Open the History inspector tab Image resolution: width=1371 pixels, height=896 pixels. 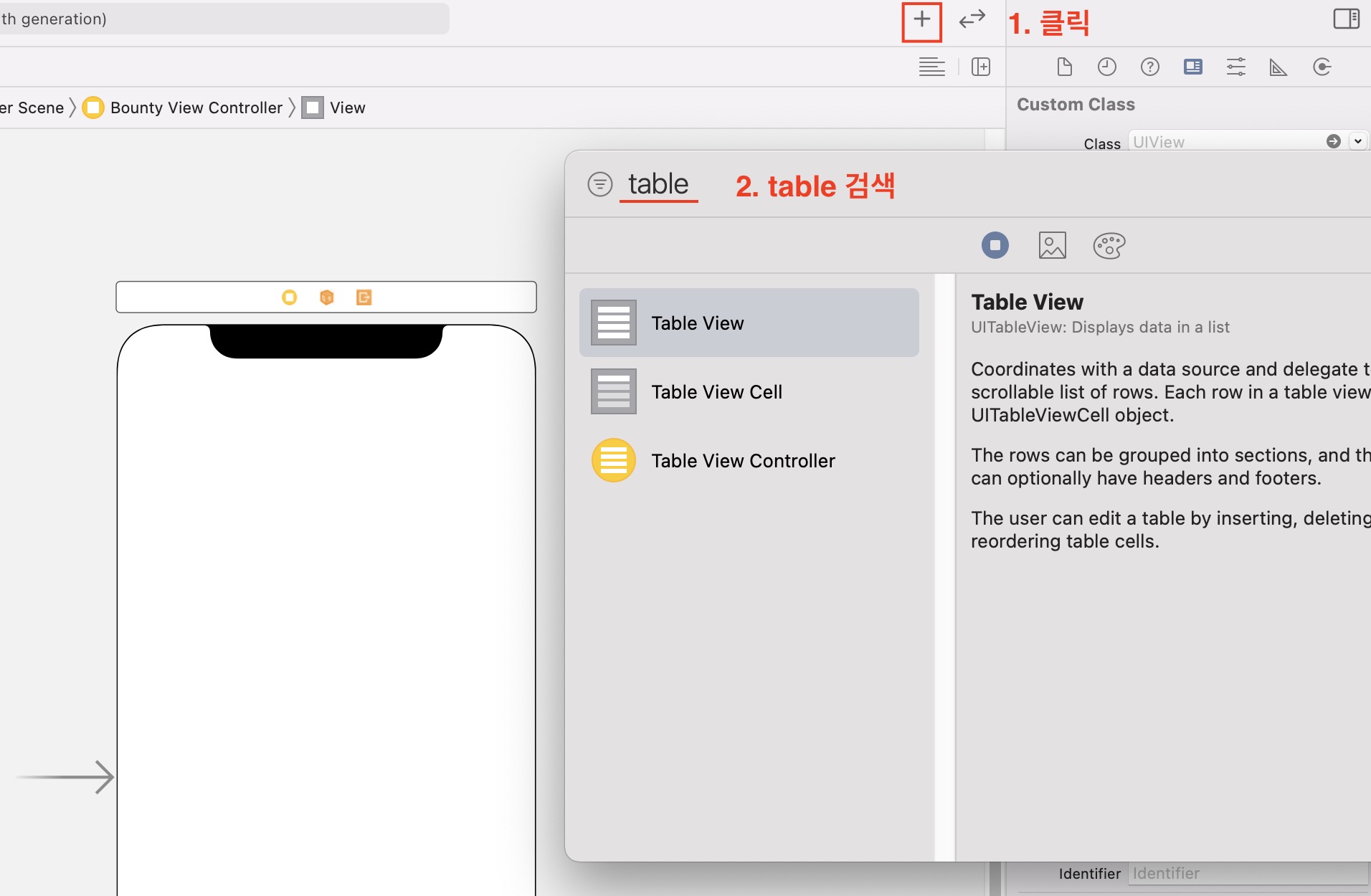click(x=1106, y=67)
